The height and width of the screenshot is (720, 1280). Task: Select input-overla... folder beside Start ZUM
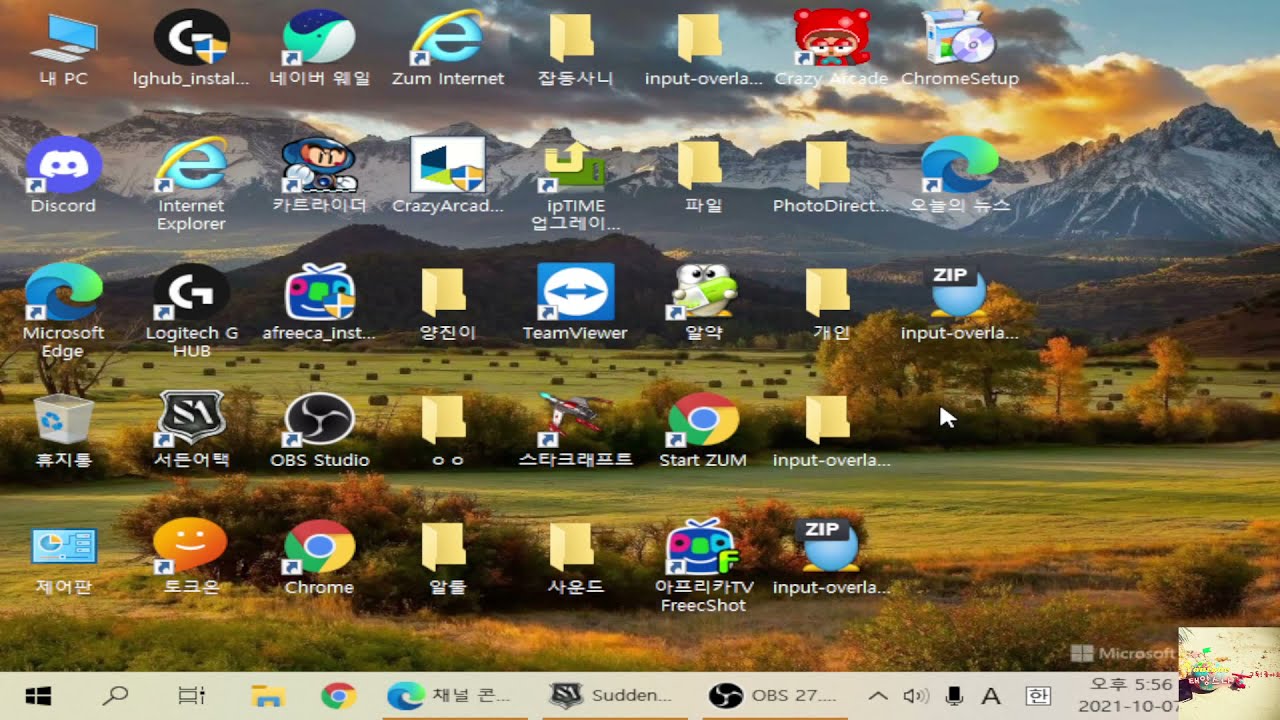click(x=831, y=432)
